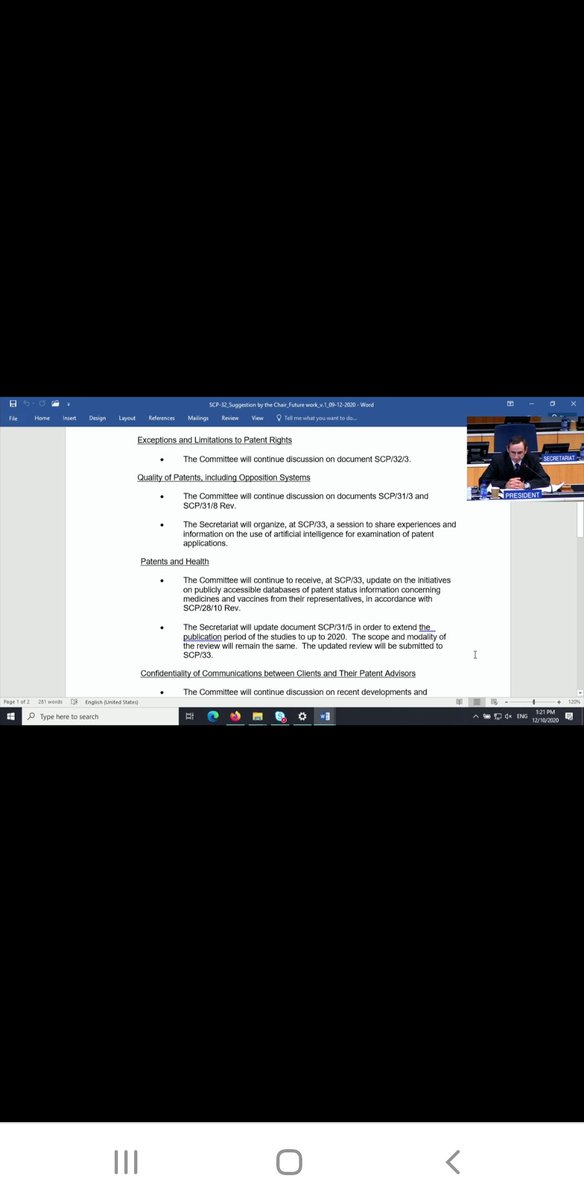Click the Windows Start button

10,716
